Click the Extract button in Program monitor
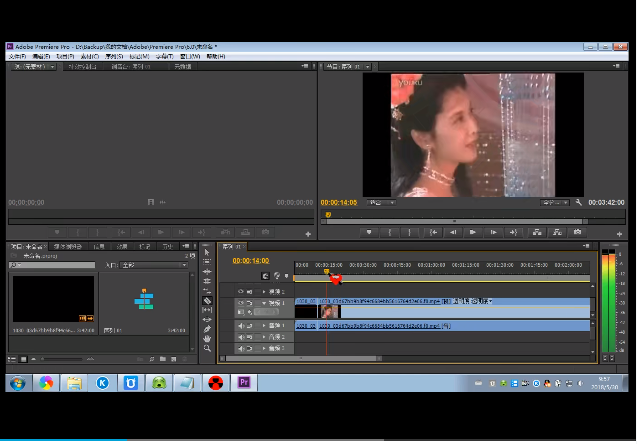Screen dimensions: 637x444 tap(557, 232)
